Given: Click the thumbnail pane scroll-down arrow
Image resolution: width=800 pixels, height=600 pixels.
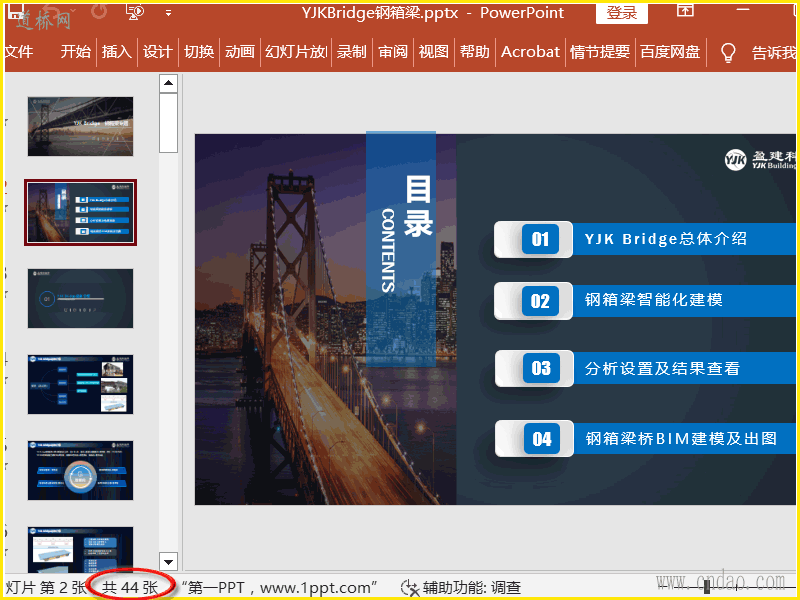Looking at the screenshot, I should point(168,562).
